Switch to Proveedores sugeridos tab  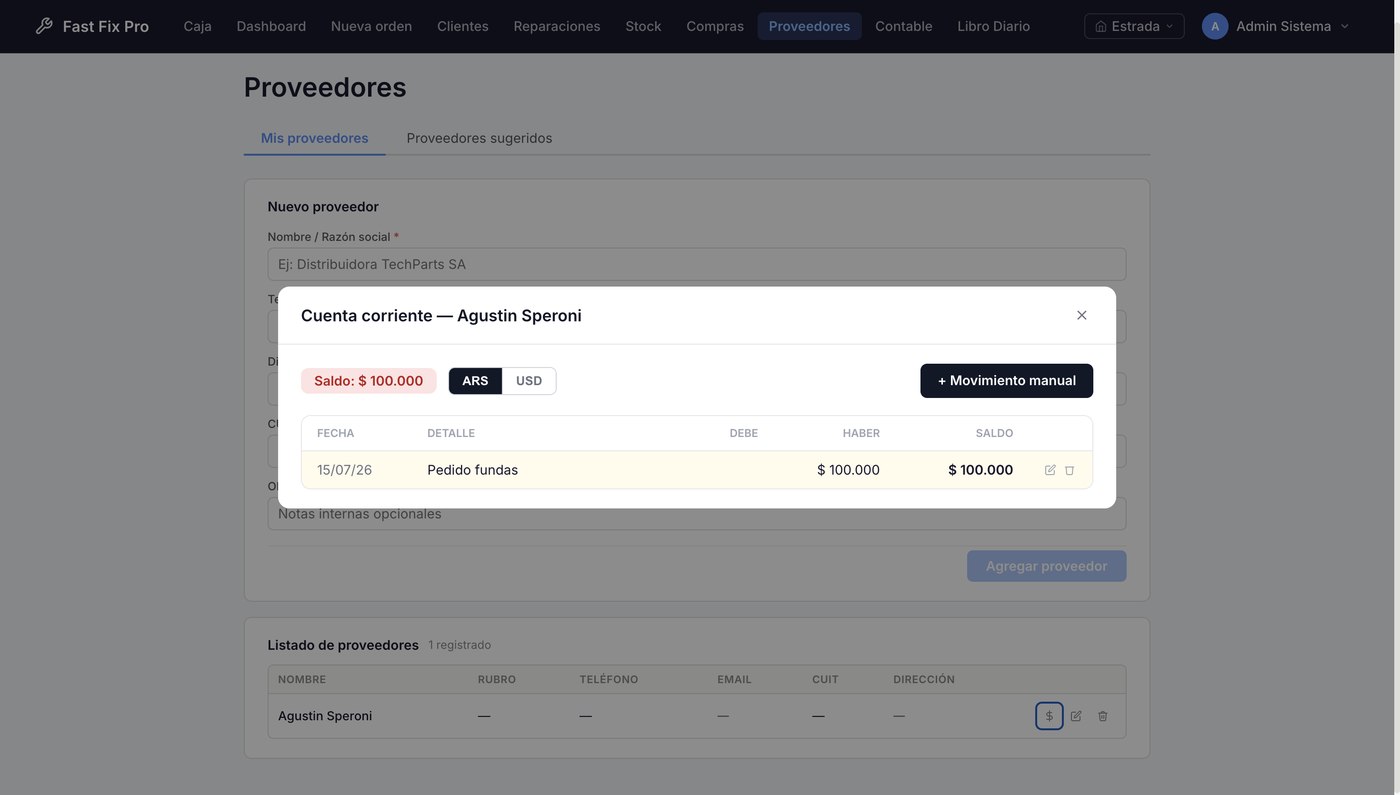[x=479, y=138]
